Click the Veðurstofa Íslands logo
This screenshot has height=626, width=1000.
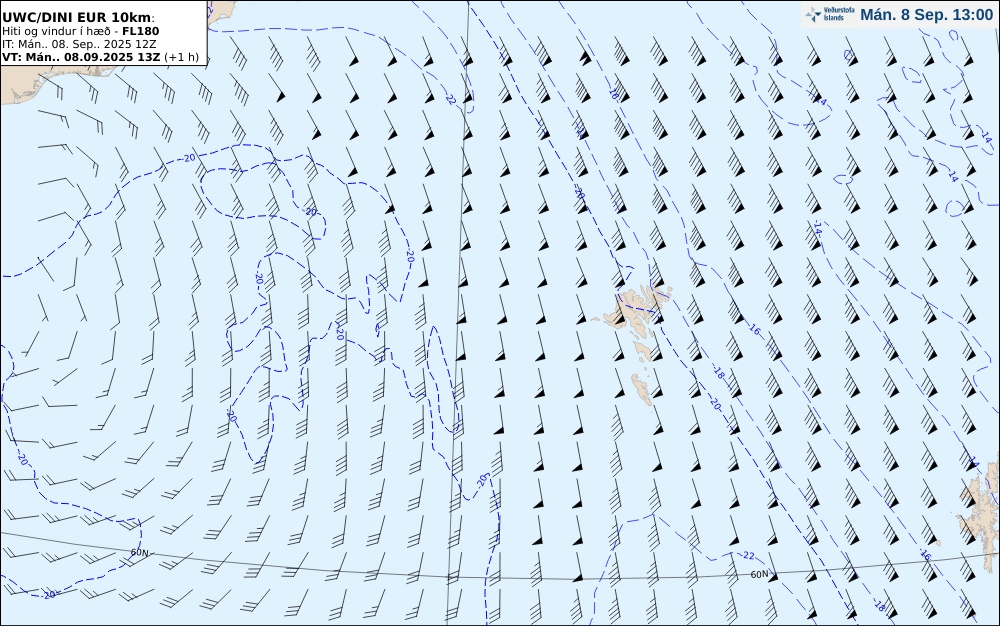click(830, 15)
